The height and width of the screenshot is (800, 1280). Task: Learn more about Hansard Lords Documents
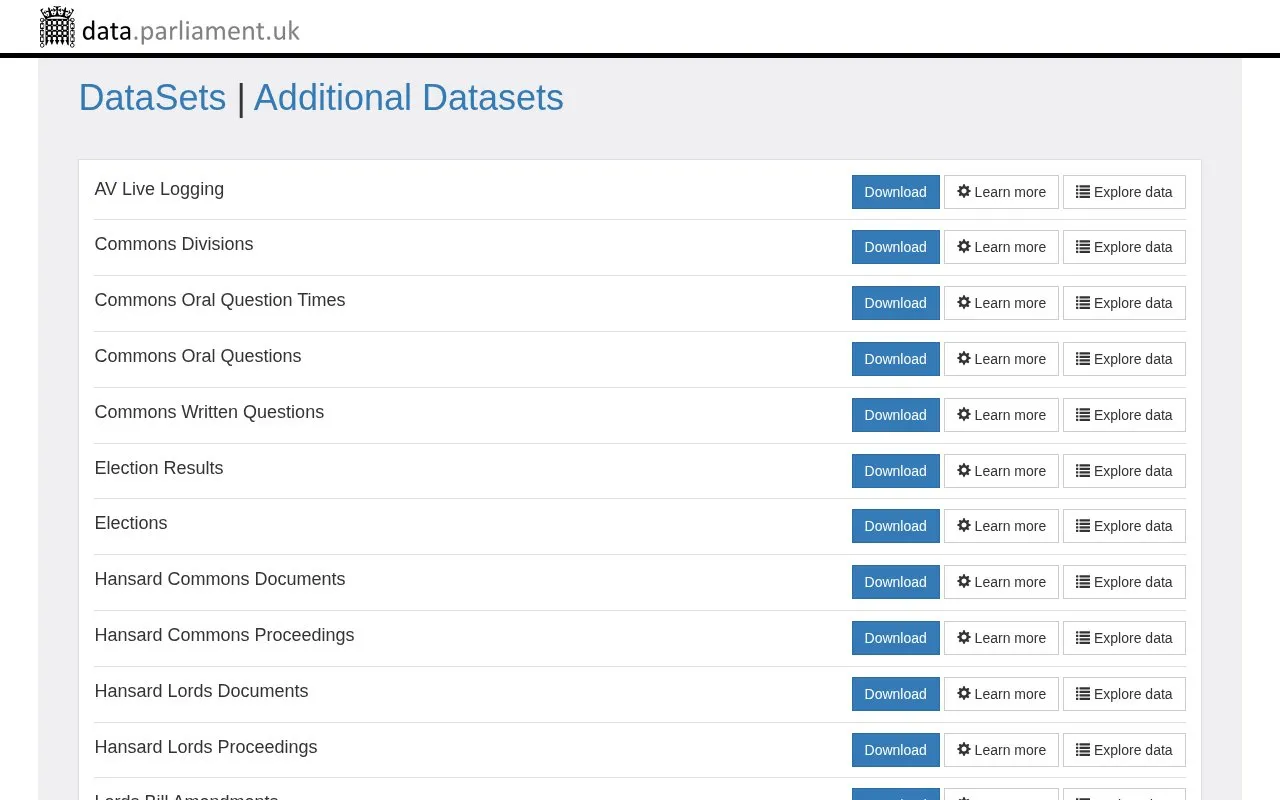1001,694
